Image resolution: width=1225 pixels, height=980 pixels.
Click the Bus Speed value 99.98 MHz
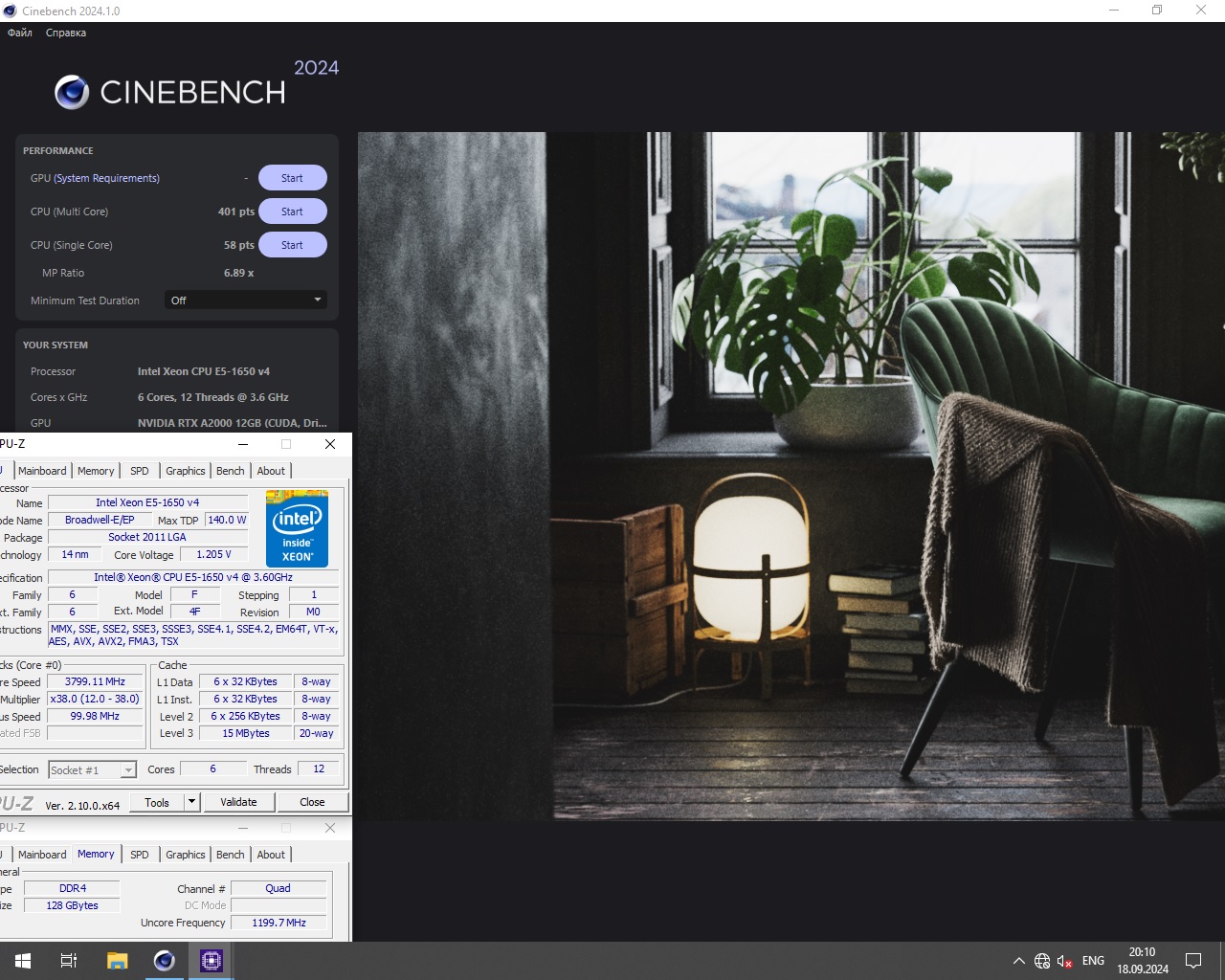click(95, 716)
